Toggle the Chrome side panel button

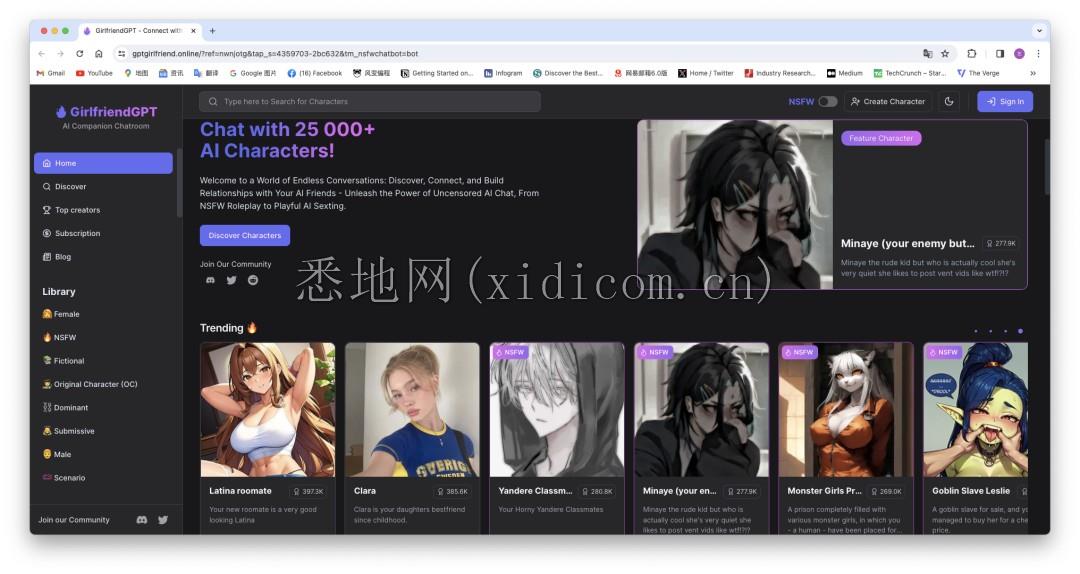point(1000,54)
